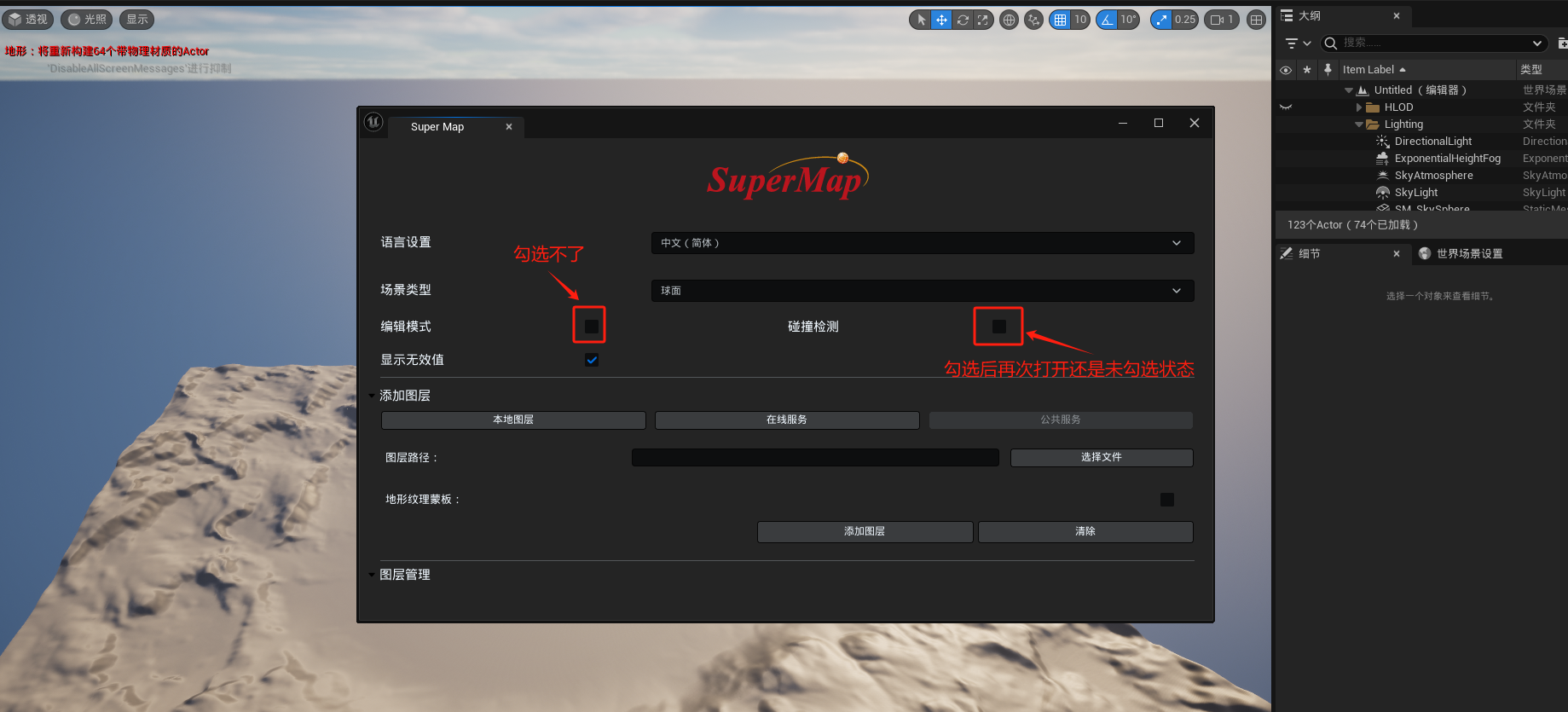
Task: Choose the Translate move gizmo tool
Action: point(941,20)
